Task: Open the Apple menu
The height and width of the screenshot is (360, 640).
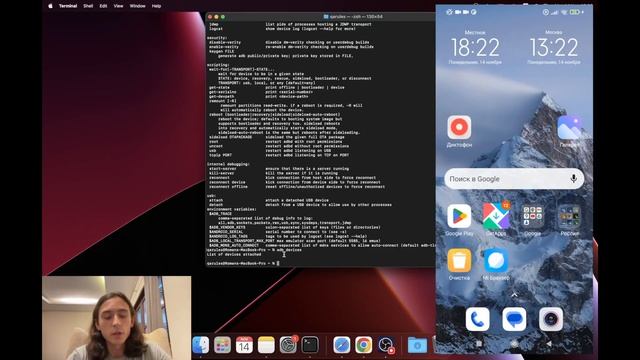Action: [x=50, y=6]
